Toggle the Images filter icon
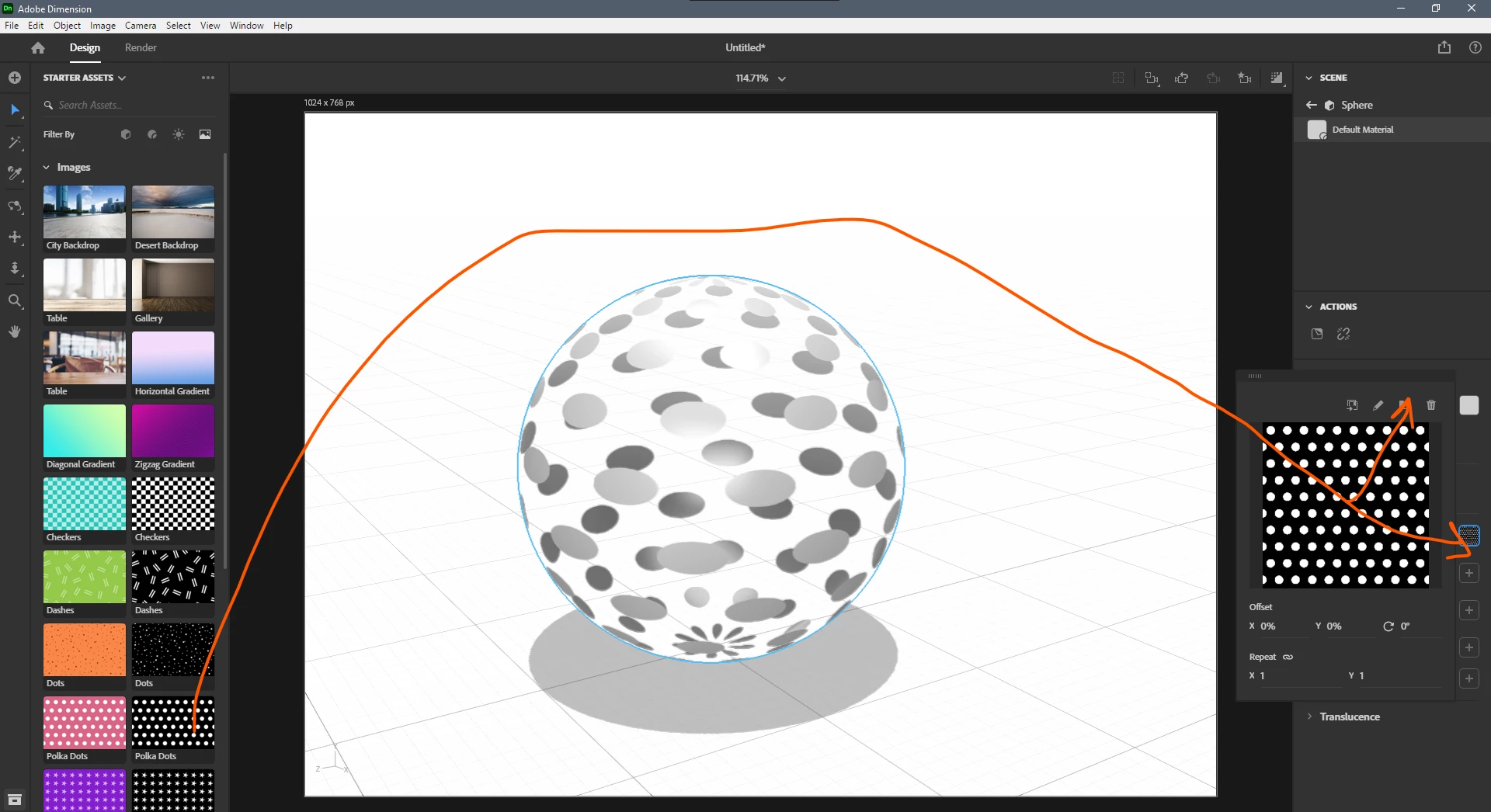The height and width of the screenshot is (812, 1491). click(205, 134)
